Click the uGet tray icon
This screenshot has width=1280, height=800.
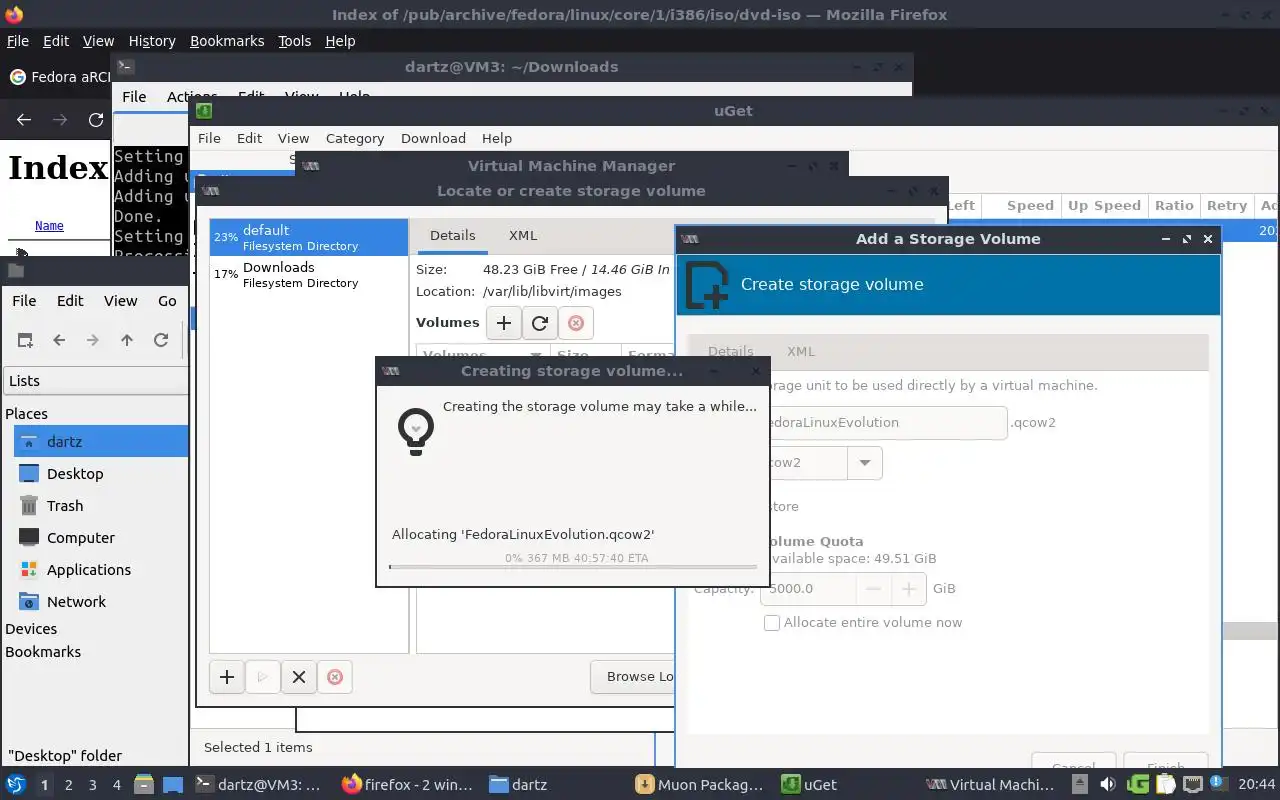(1138, 785)
